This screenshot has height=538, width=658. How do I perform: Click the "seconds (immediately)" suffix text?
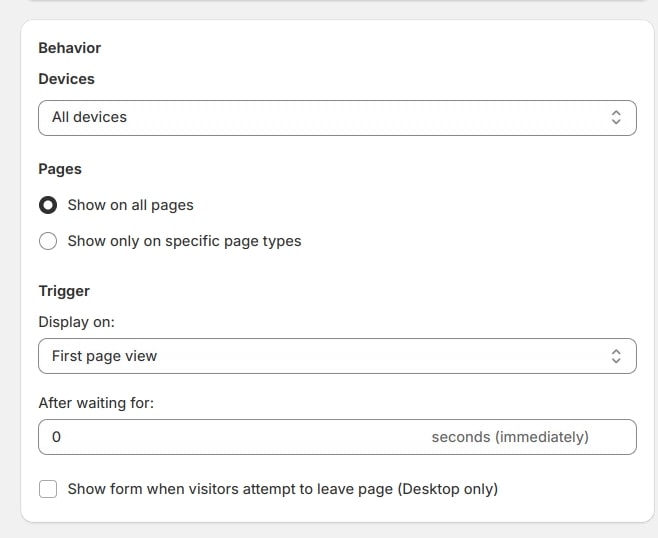coord(510,437)
